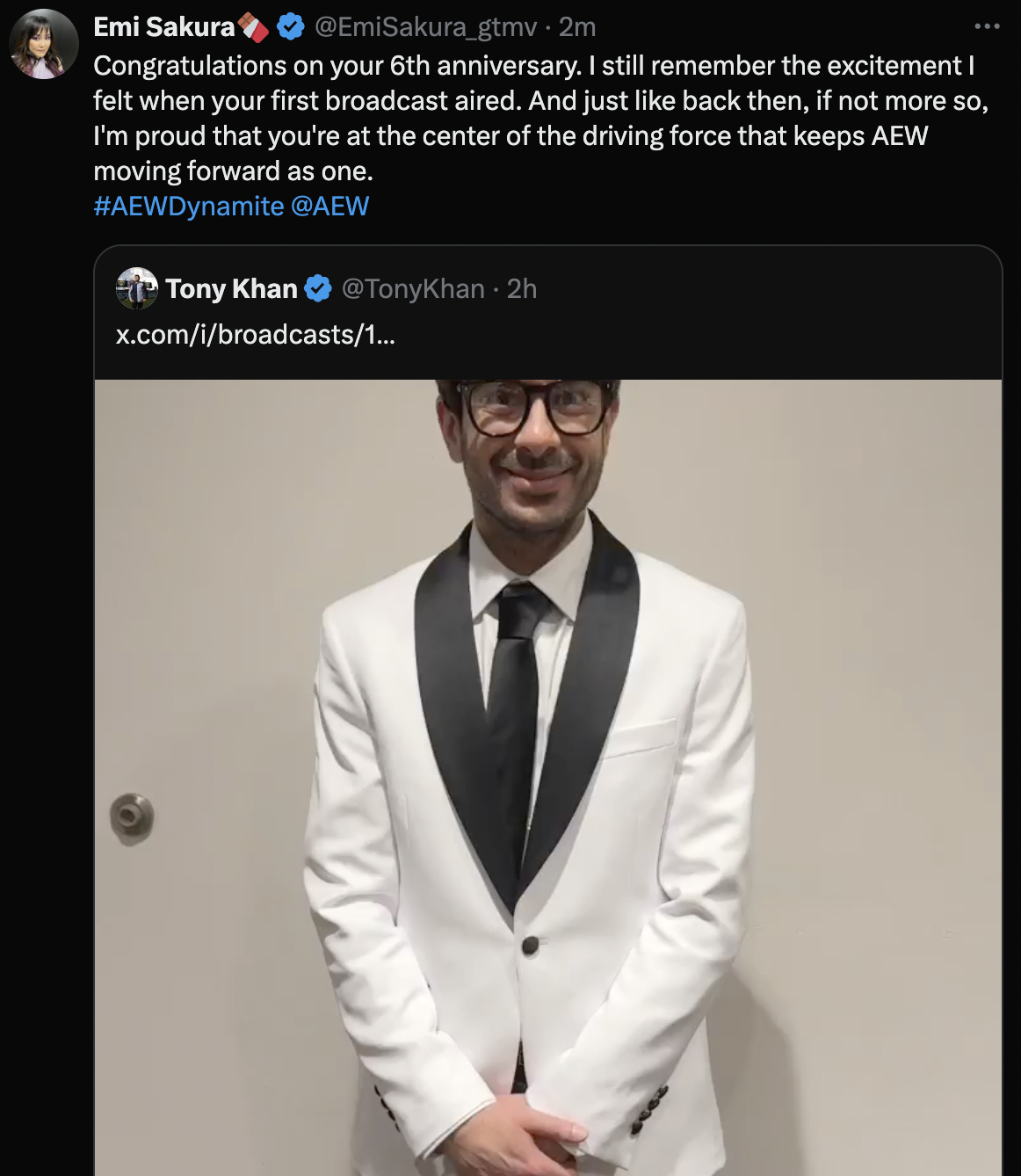Open the three-dot more options menu
This screenshot has height=1176, width=1021.
click(x=987, y=26)
